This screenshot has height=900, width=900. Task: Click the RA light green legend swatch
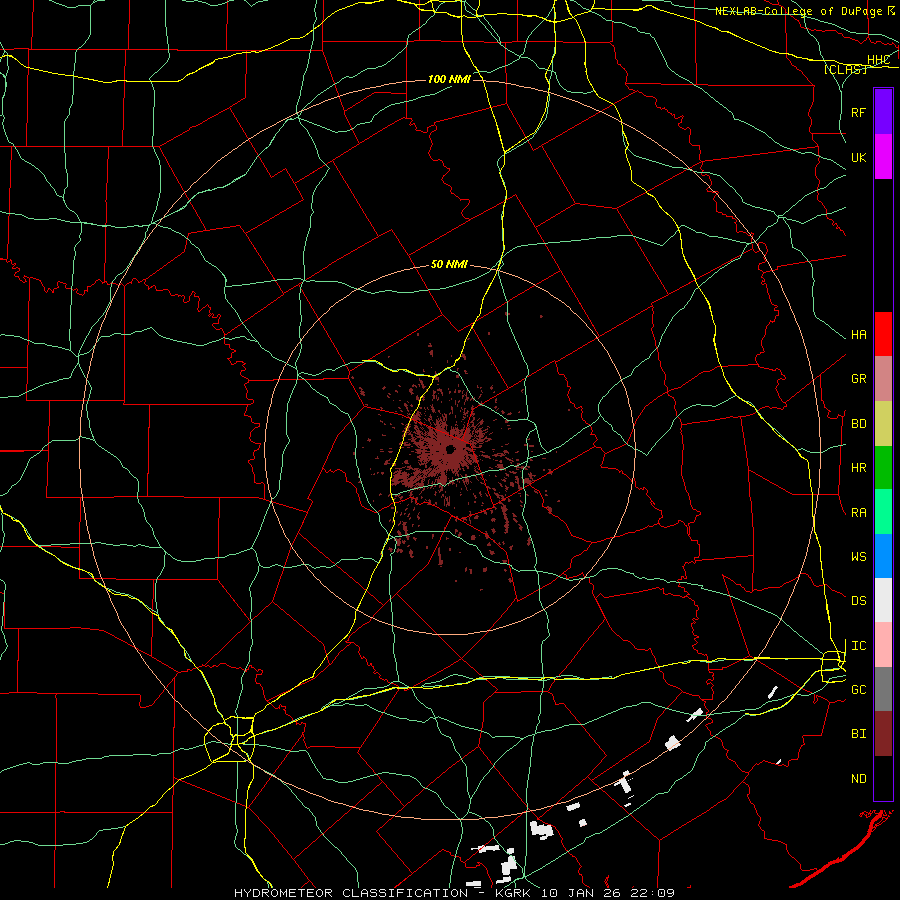click(883, 512)
